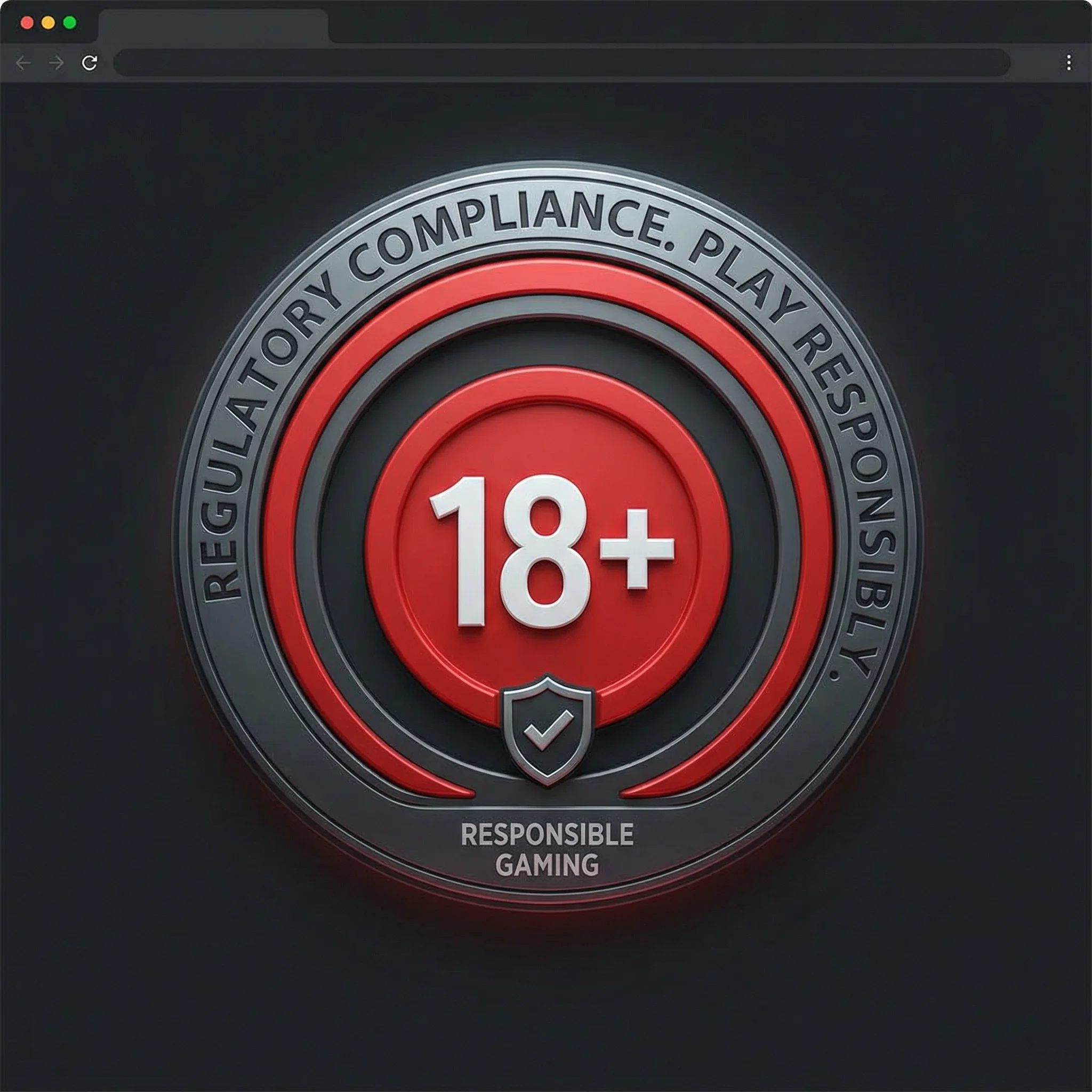The image size is (1092, 1092).
Task: Maximize the window with the green button
Action: [x=69, y=22]
